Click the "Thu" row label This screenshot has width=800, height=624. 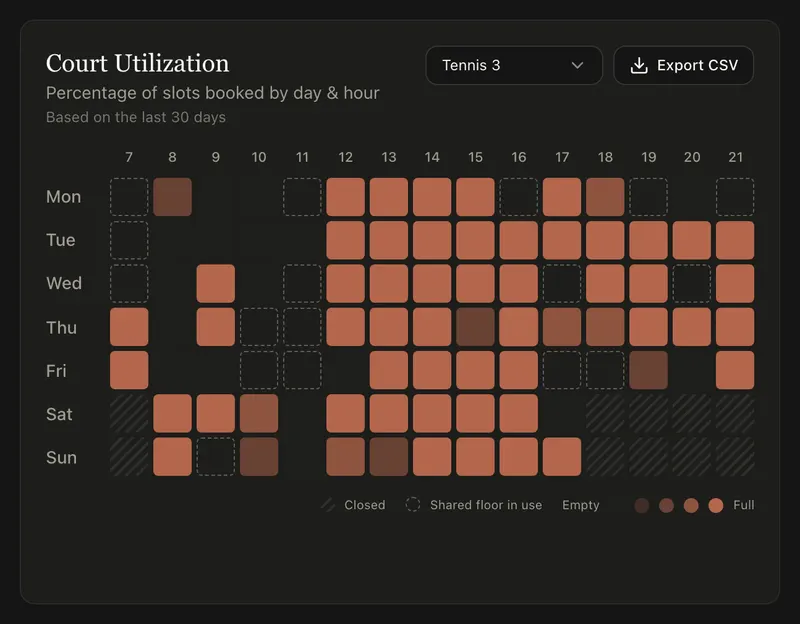click(x=61, y=328)
